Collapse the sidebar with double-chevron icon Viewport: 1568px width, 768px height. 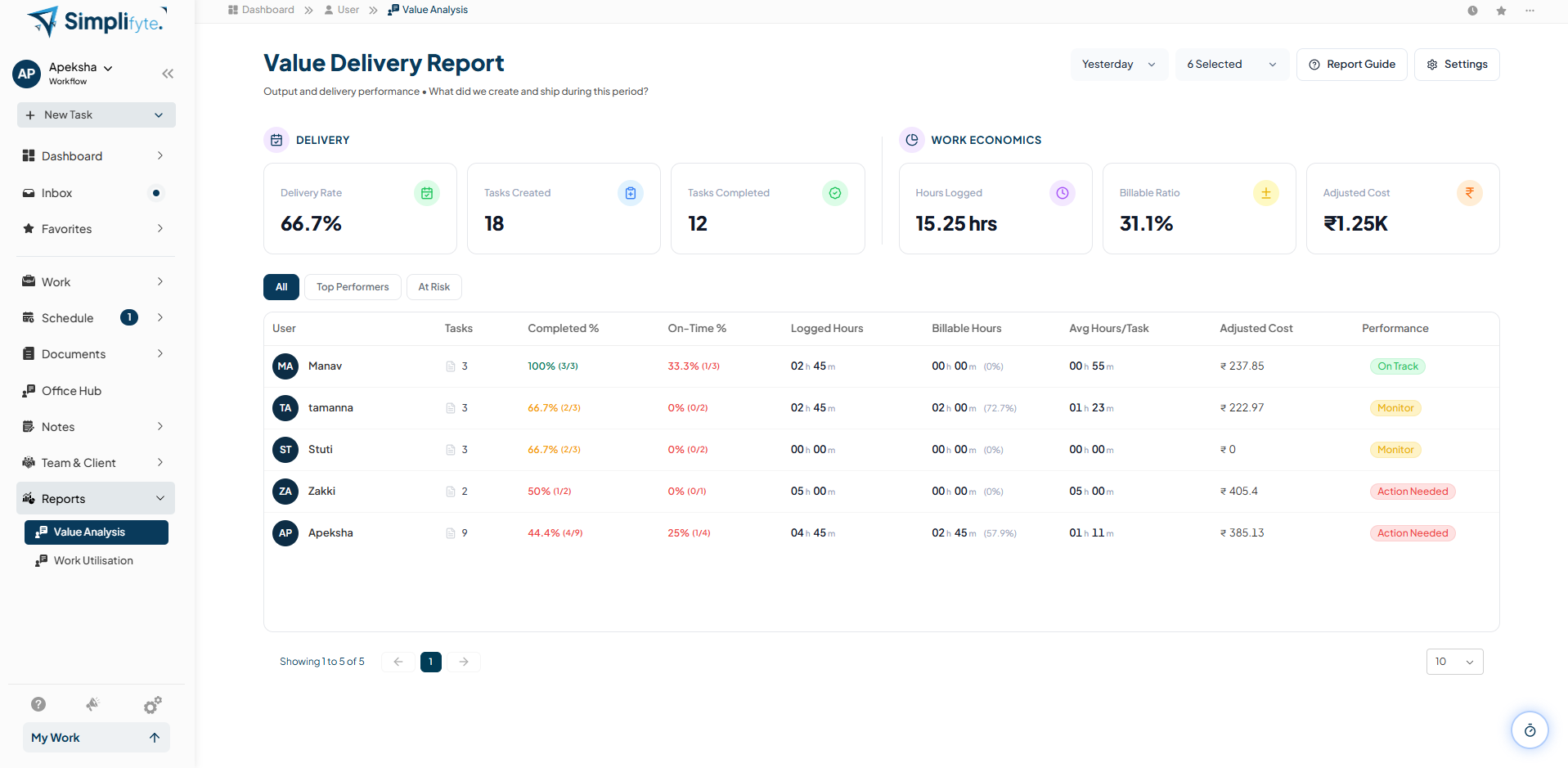(168, 74)
